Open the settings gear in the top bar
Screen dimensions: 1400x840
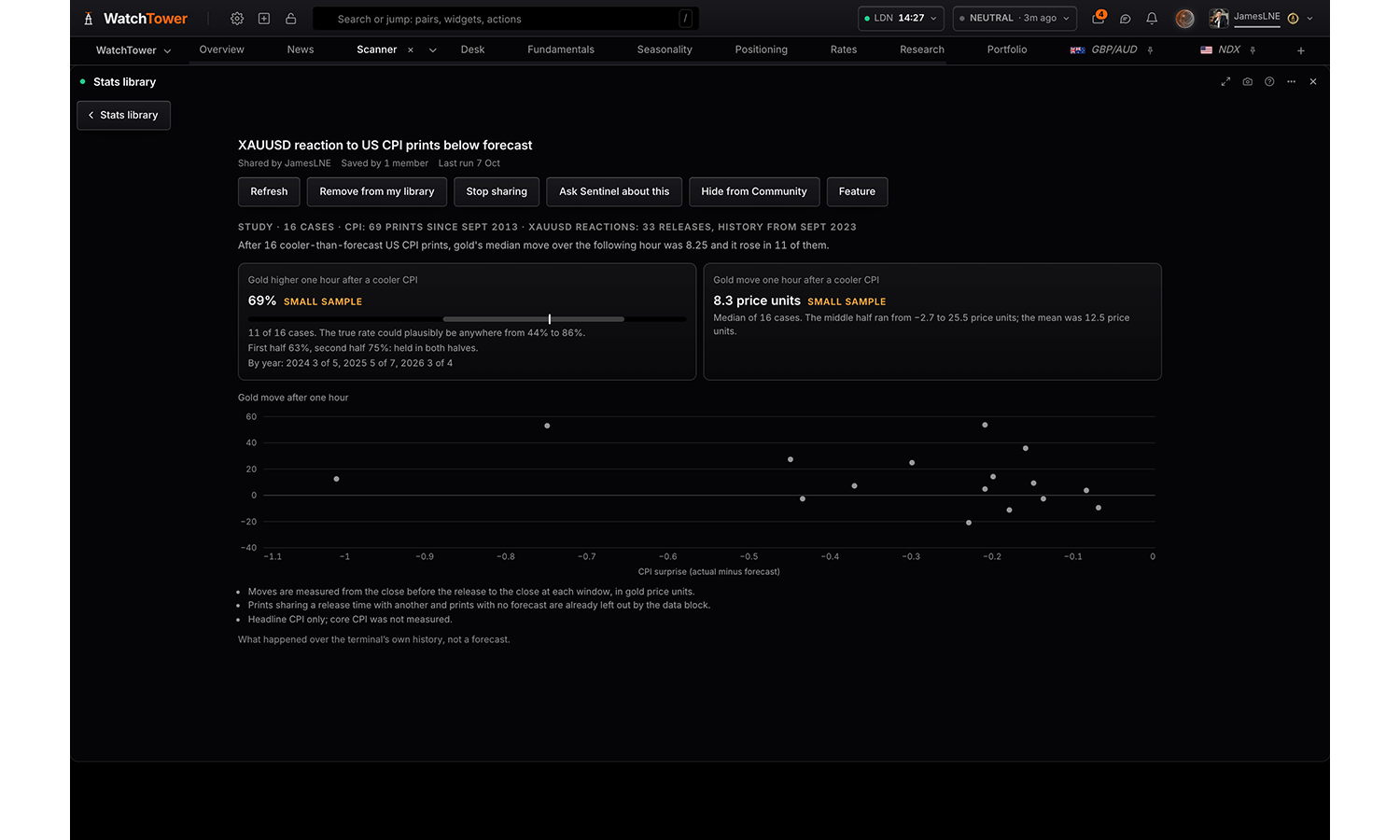tap(237, 19)
